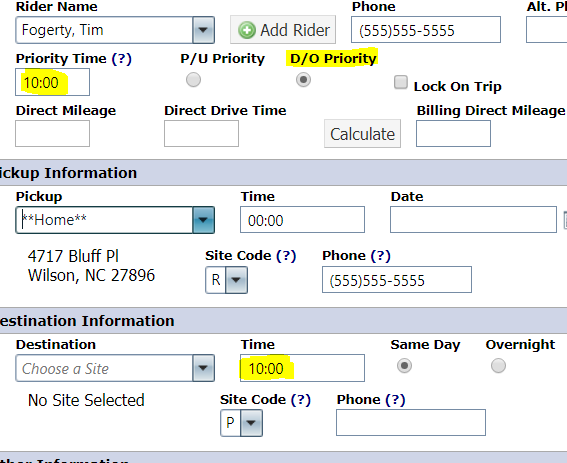Click the pickup Date input field
This screenshot has width=567, height=463.
tap(473, 220)
